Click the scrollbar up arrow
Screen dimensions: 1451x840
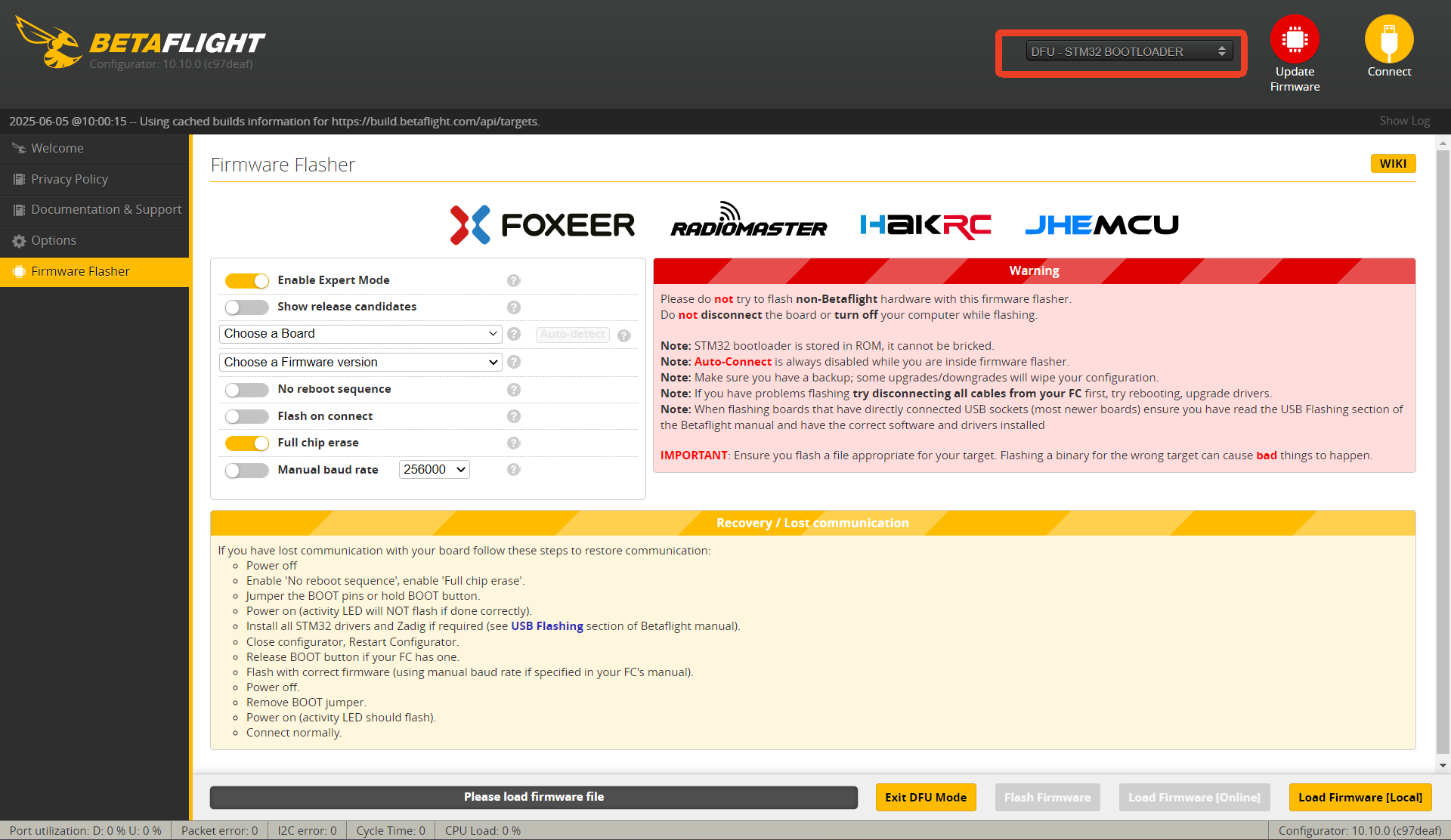coord(1443,142)
